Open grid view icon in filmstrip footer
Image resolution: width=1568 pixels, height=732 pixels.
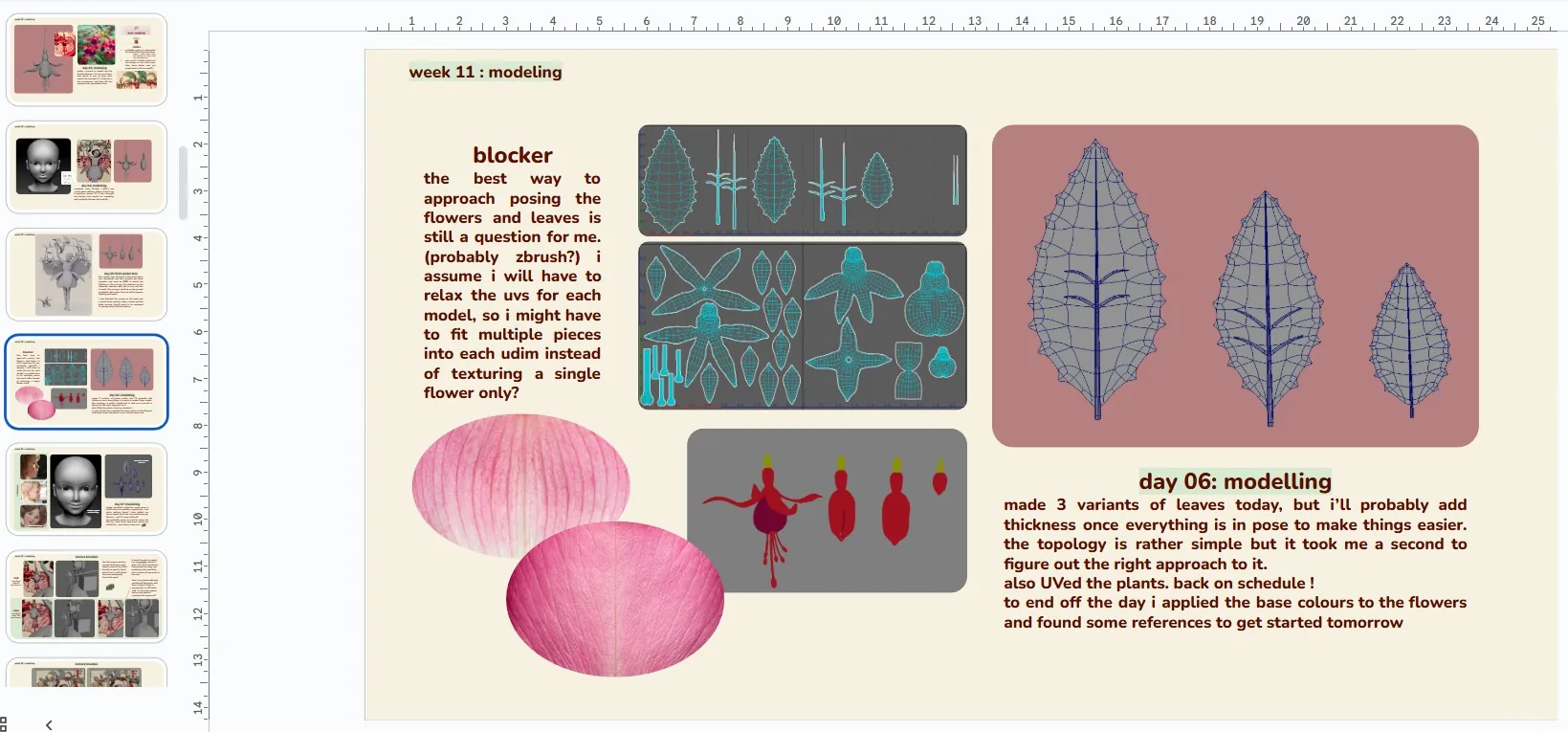point(3,724)
